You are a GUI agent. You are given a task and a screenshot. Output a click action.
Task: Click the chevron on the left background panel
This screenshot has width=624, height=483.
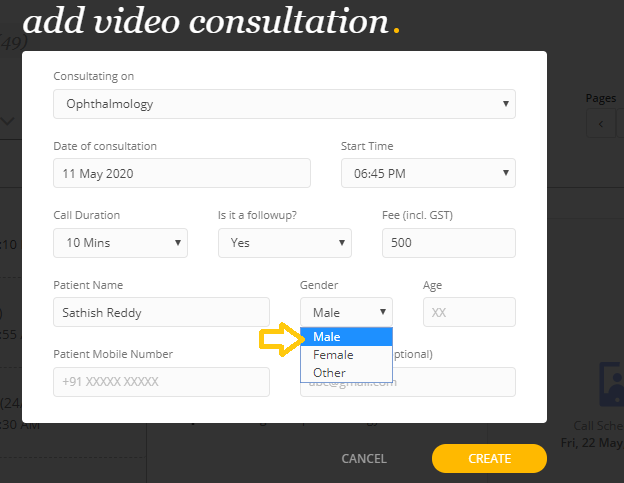[x=8, y=122]
